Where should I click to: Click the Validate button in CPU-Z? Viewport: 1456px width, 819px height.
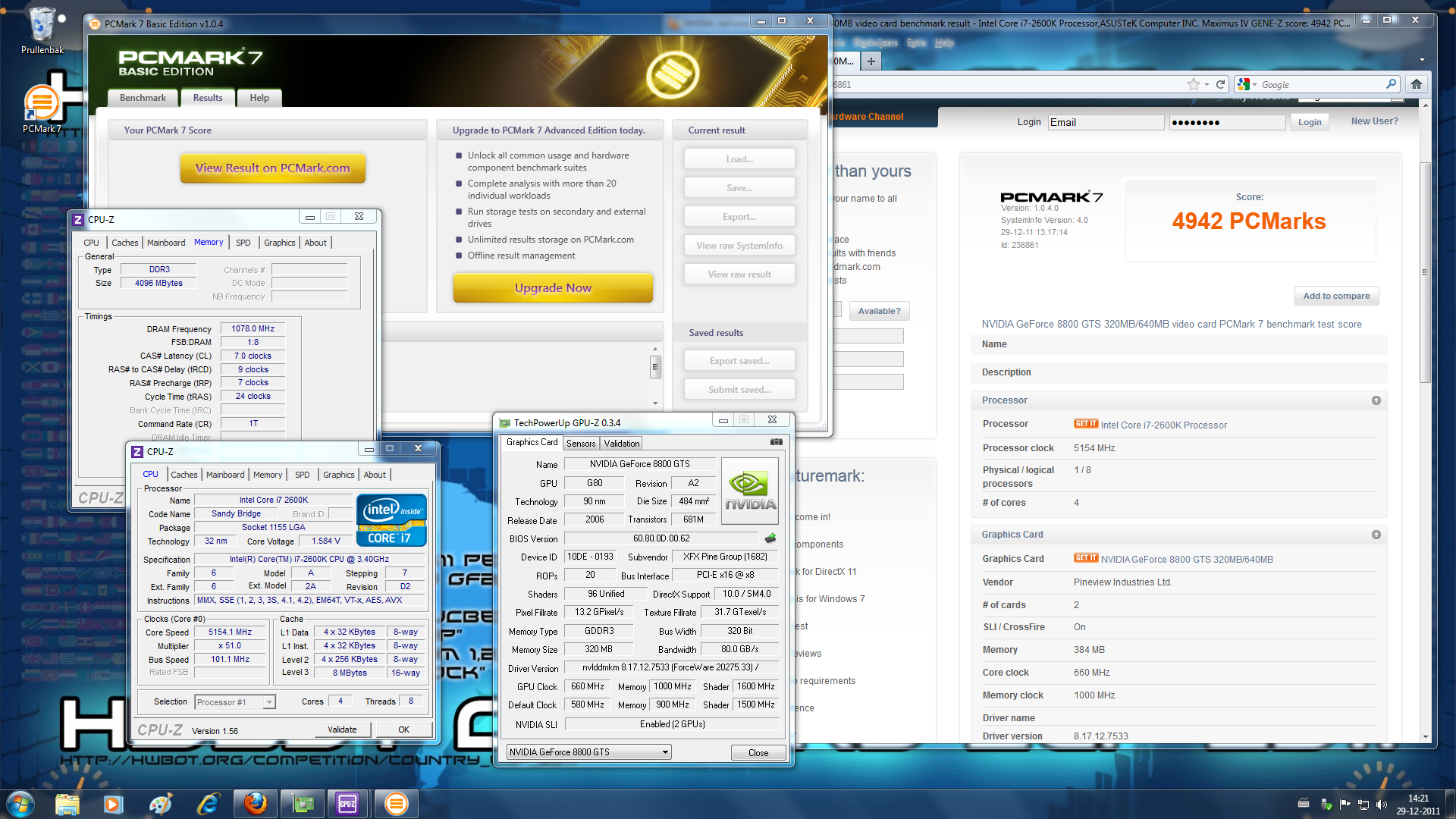point(342,730)
